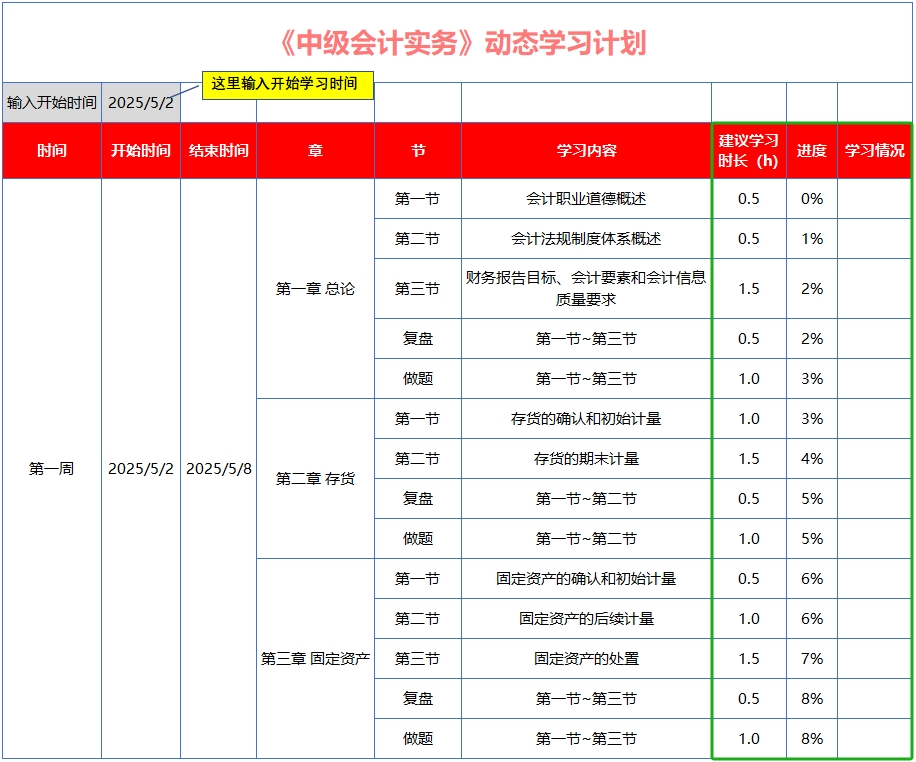
Task: Click the red 学习内容 column header
Action: (585, 150)
